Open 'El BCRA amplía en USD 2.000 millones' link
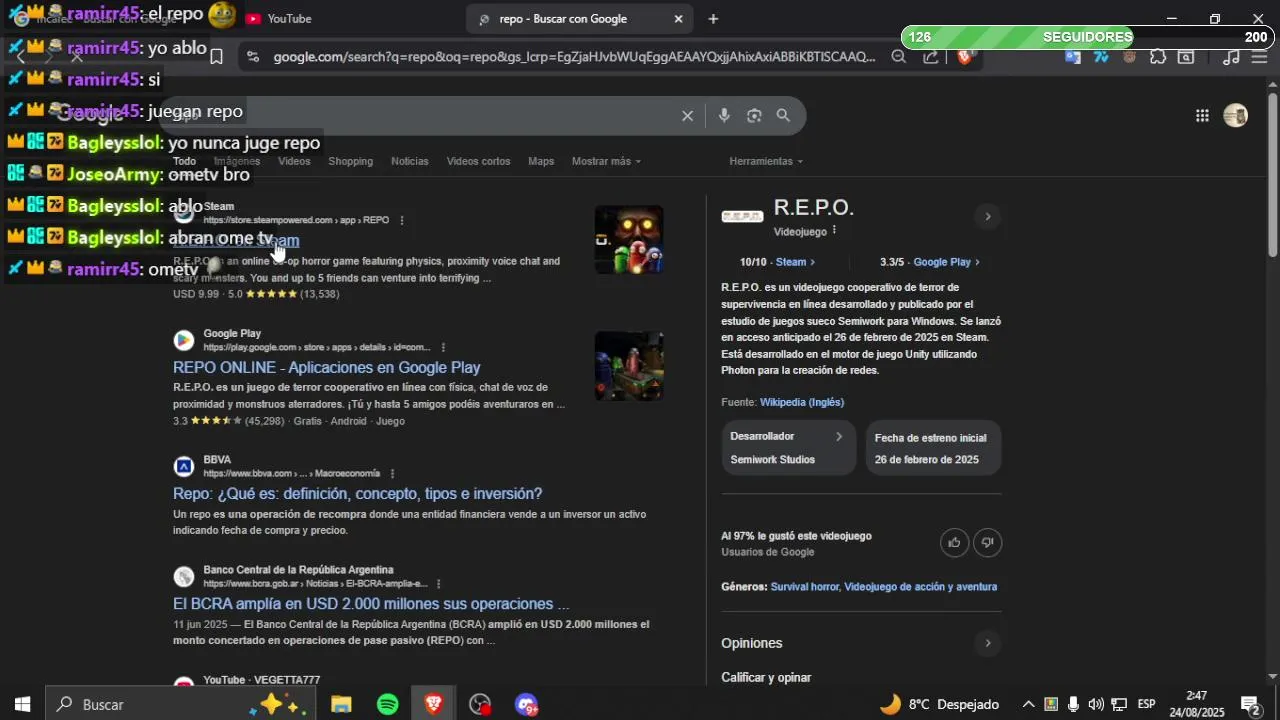Image resolution: width=1280 pixels, height=720 pixels. (371, 604)
